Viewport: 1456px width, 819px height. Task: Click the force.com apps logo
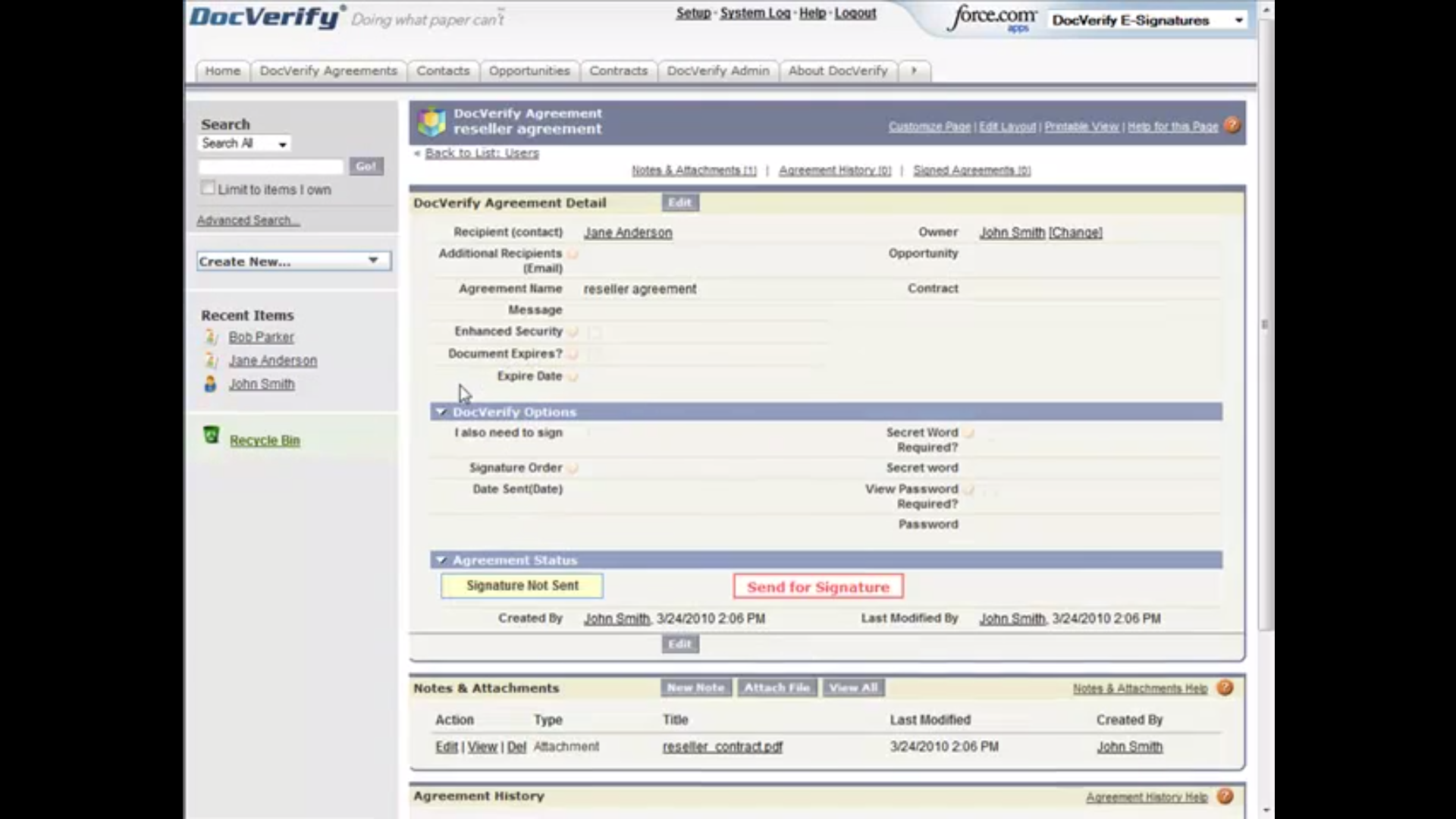tap(991, 18)
